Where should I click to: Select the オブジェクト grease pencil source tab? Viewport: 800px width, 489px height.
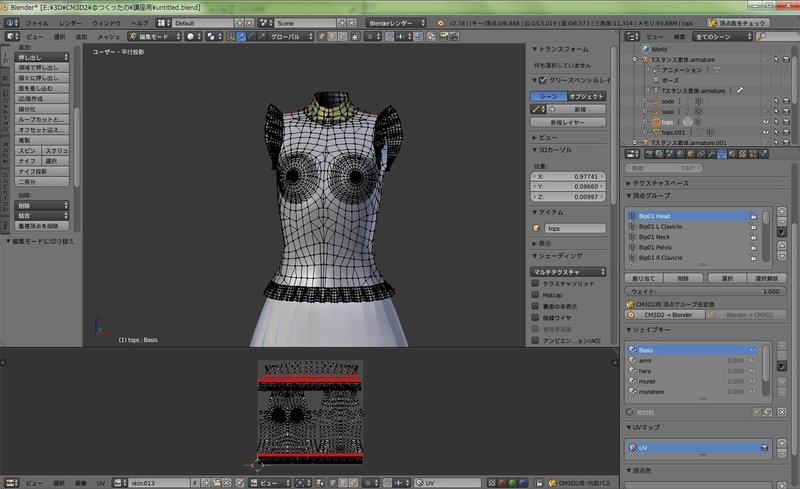[x=587, y=96]
